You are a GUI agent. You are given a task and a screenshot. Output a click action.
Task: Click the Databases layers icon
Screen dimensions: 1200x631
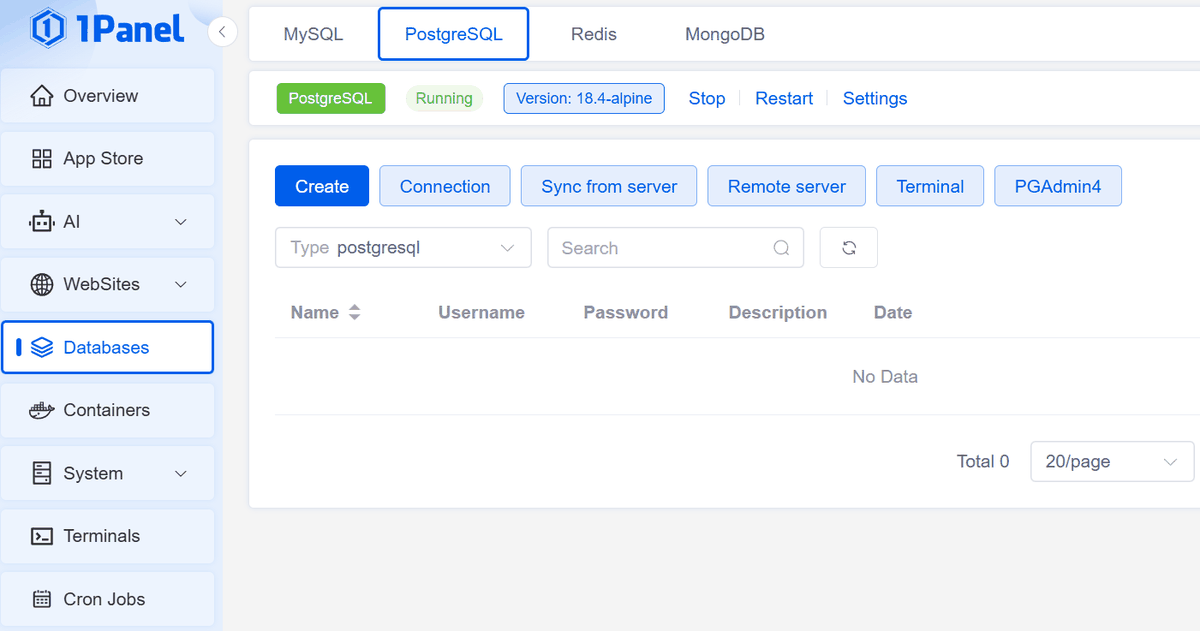[42, 347]
